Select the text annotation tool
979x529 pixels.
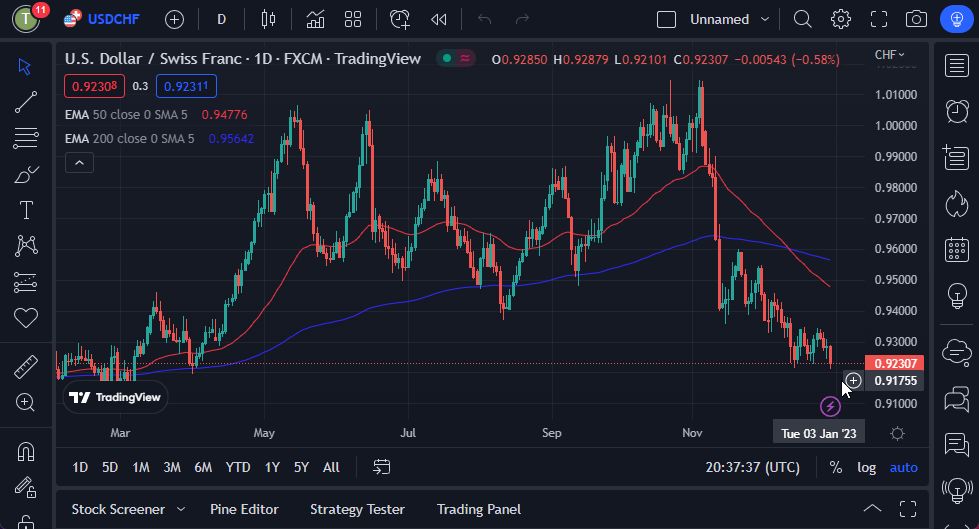26,210
